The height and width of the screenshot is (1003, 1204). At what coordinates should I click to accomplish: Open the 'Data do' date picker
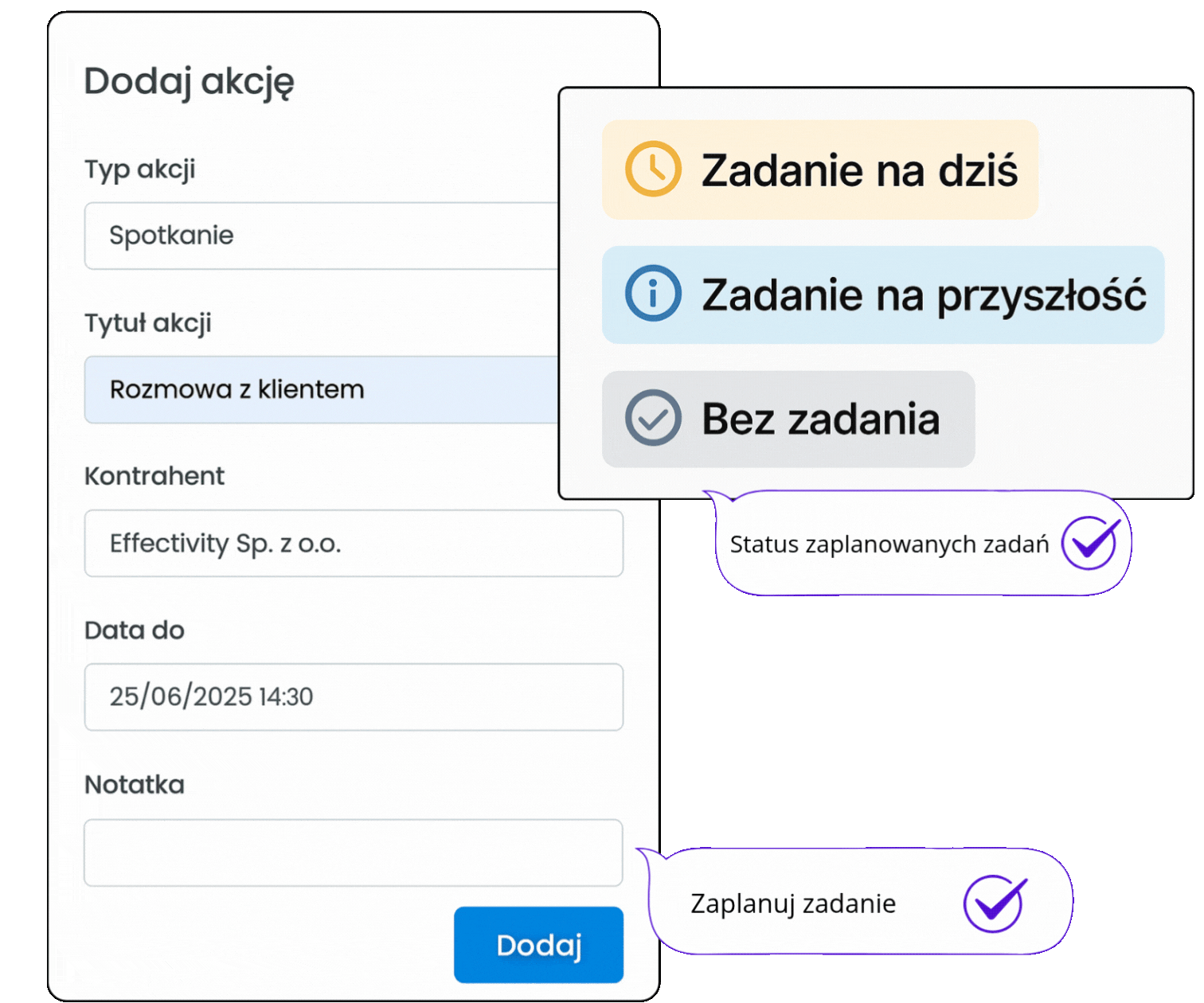pyautogui.click(x=354, y=697)
